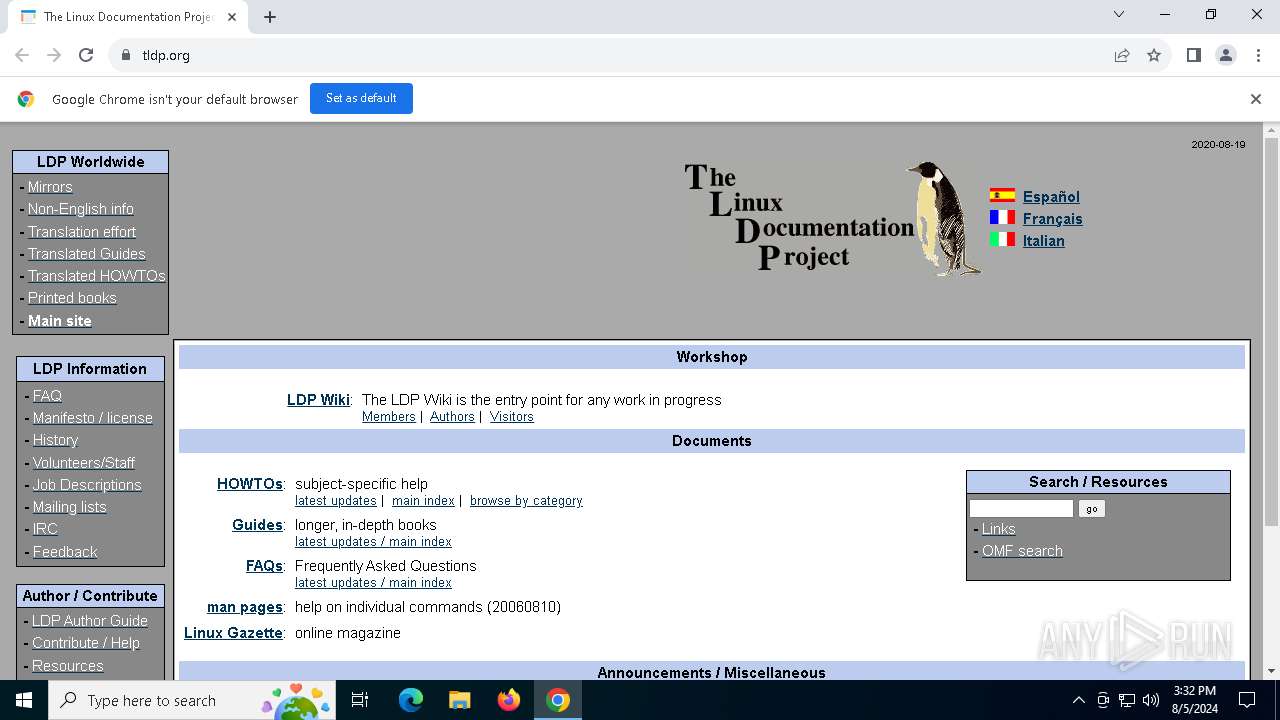Focus the Search / Resources text field
Image resolution: width=1280 pixels, height=720 pixels.
pyautogui.click(x=1021, y=509)
